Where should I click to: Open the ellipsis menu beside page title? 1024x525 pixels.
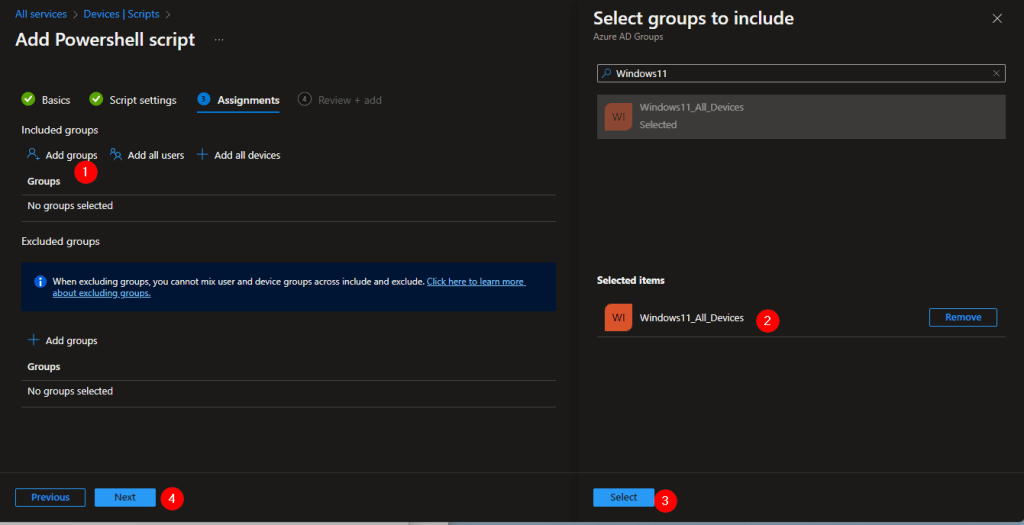[219, 40]
